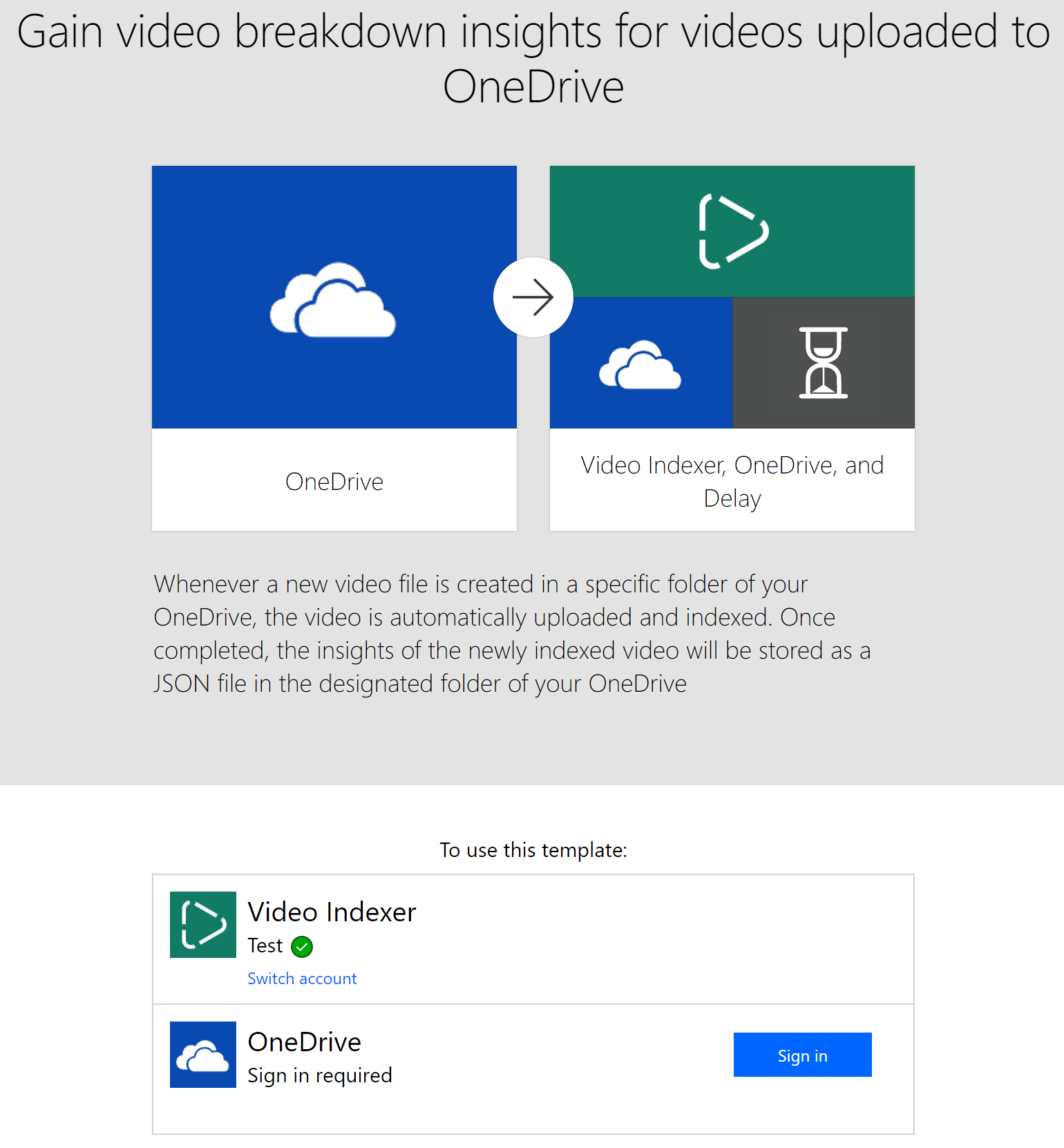1064x1148 pixels.
Task: Click the page title about video breakdown insights
Action: (x=533, y=59)
